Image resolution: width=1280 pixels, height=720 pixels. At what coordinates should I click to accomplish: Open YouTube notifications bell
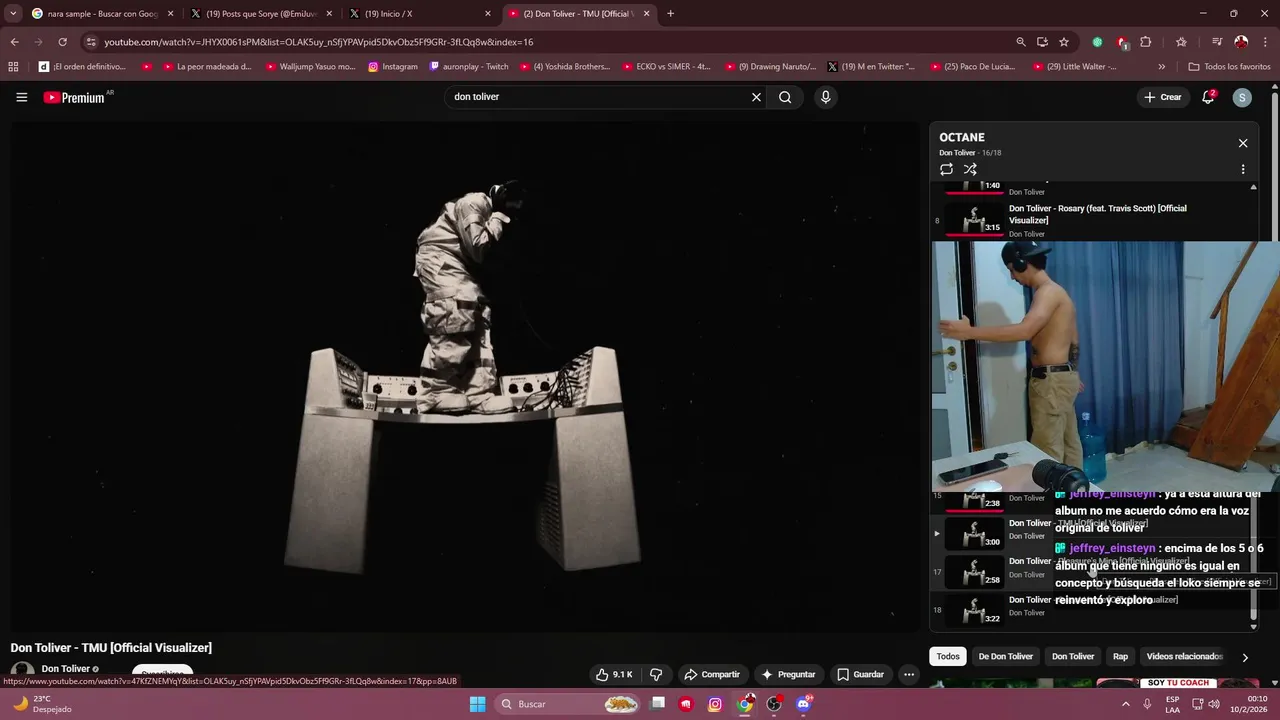click(x=1208, y=97)
